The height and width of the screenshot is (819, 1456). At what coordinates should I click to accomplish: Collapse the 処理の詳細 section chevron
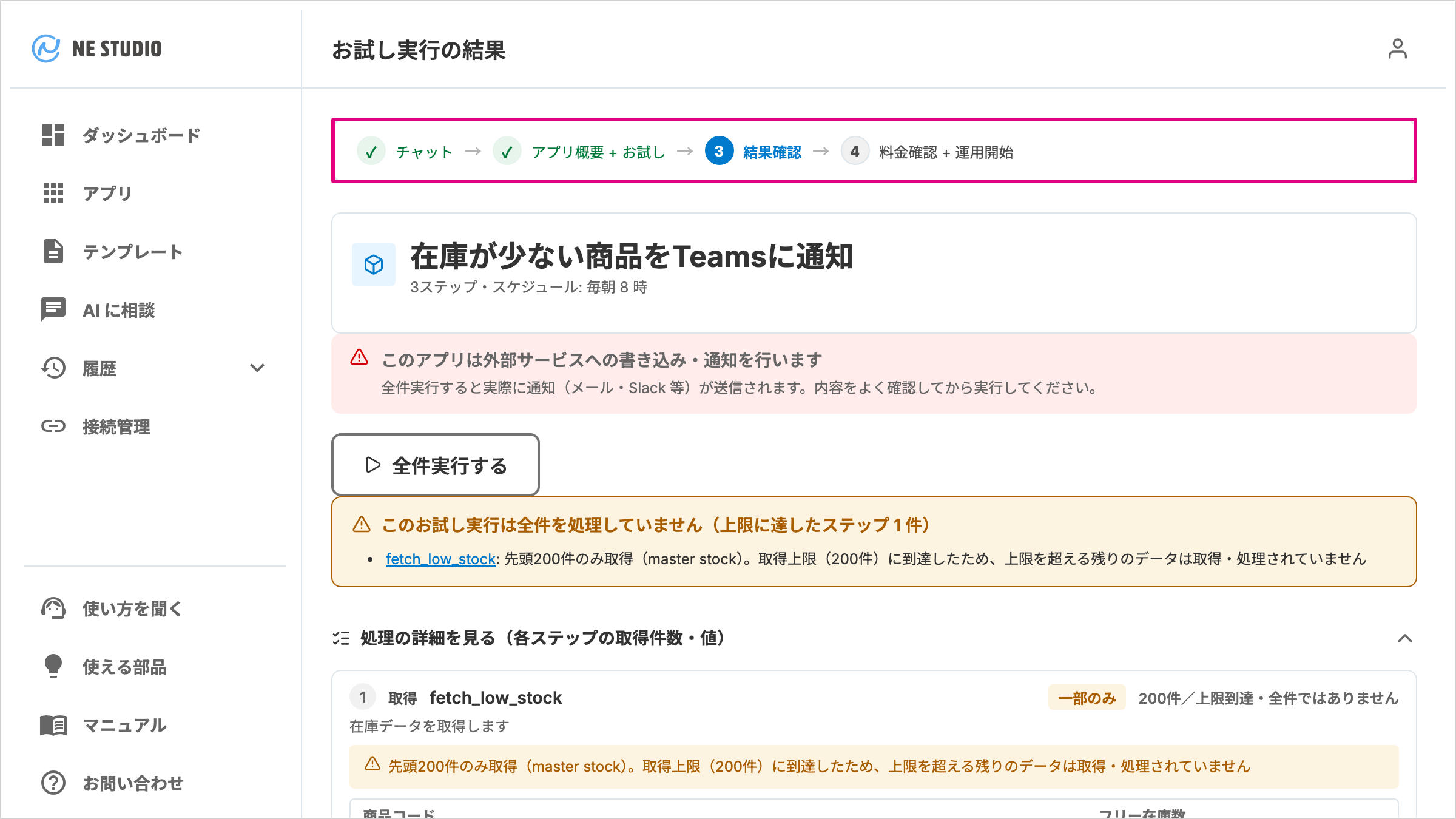tap(1405, 638)
